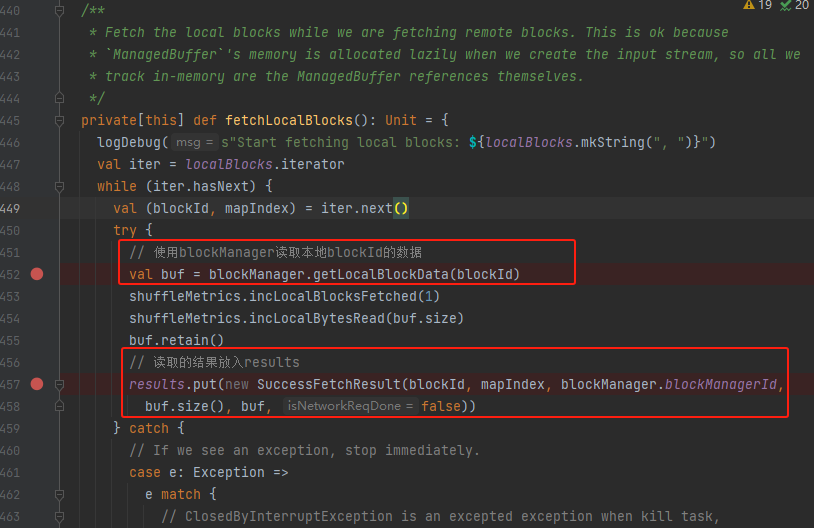Click line number 455 in the gutter
814x528 pixels.
[x=10, y=341]
